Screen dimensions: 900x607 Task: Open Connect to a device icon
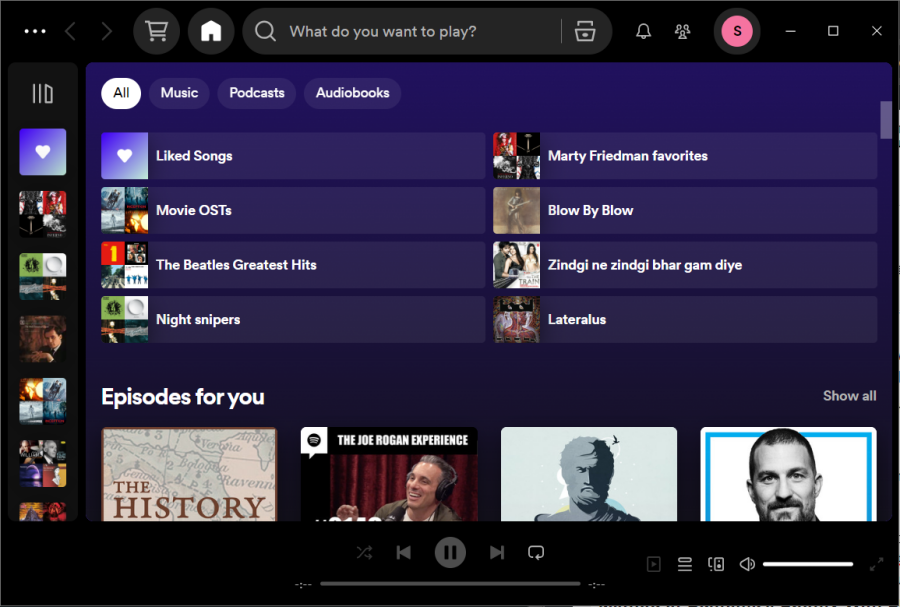[x=716, y=564]
